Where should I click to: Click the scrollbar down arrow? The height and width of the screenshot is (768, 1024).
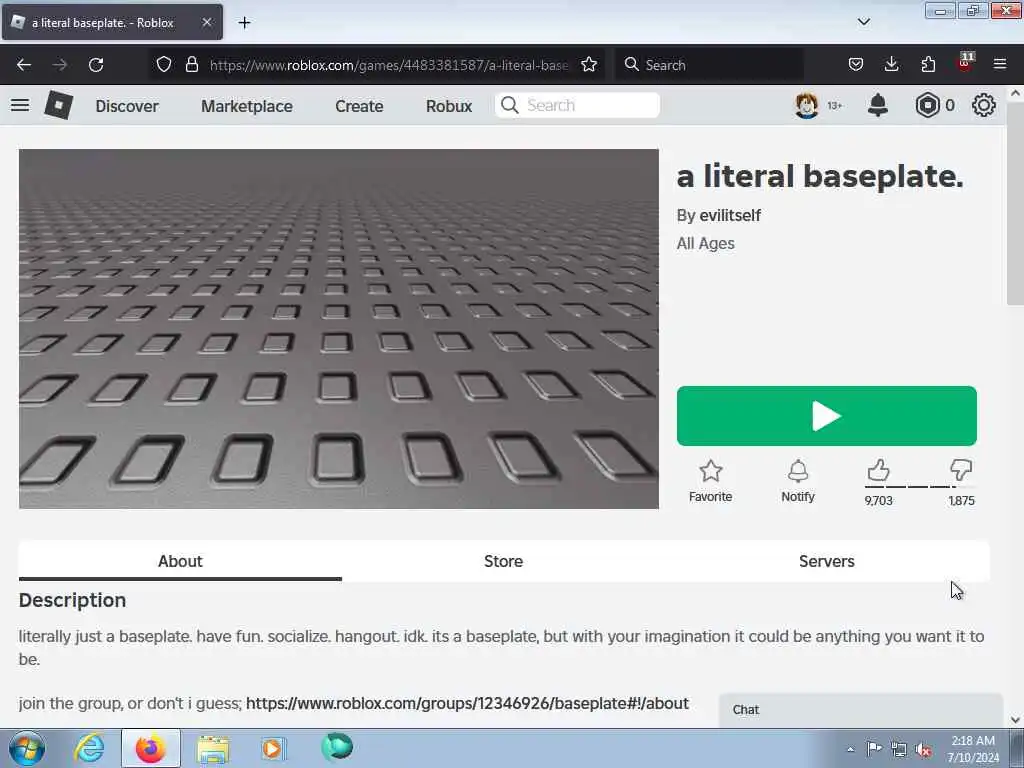1015,720
